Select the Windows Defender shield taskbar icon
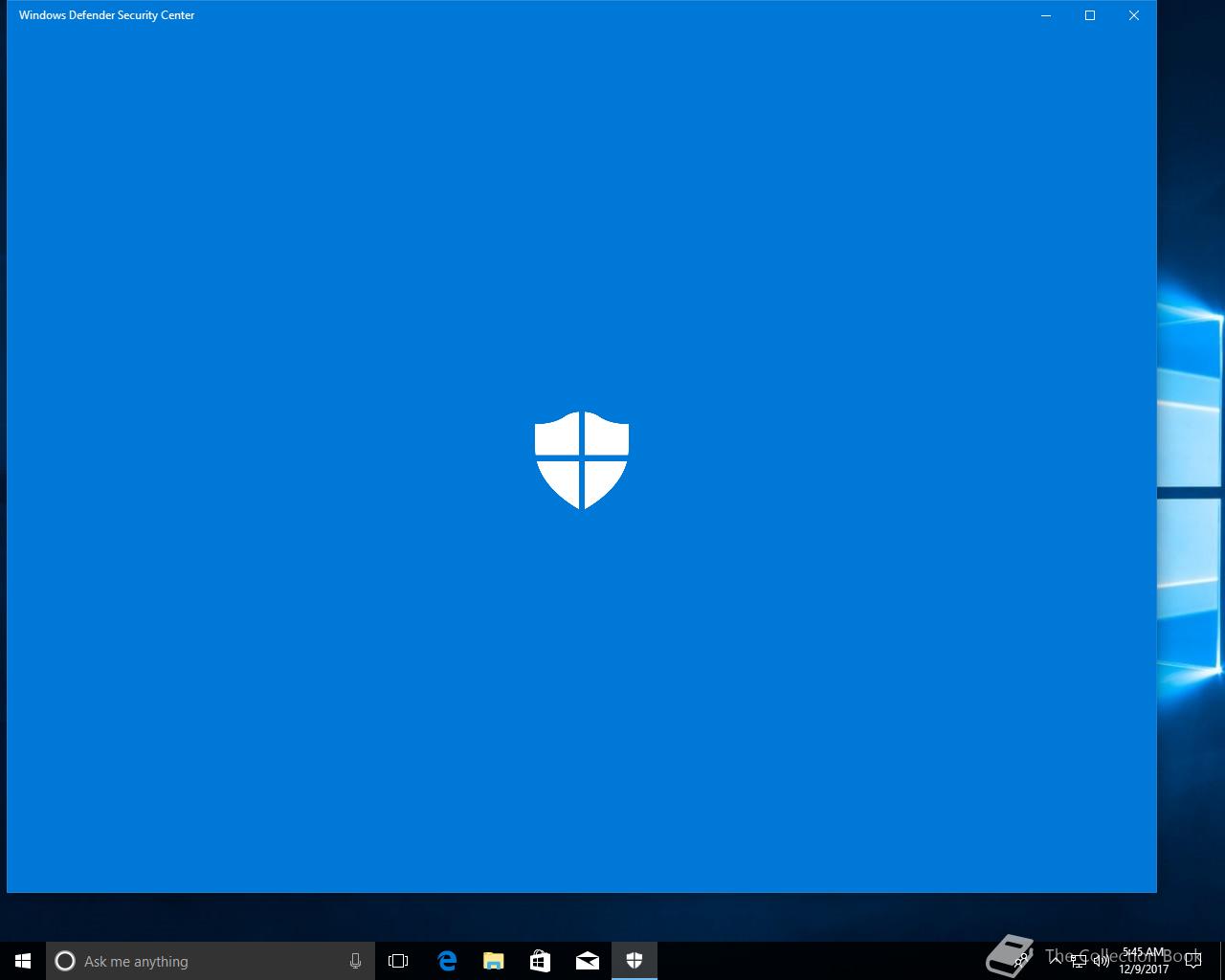 pyautogui.click(x=635, y=961)
